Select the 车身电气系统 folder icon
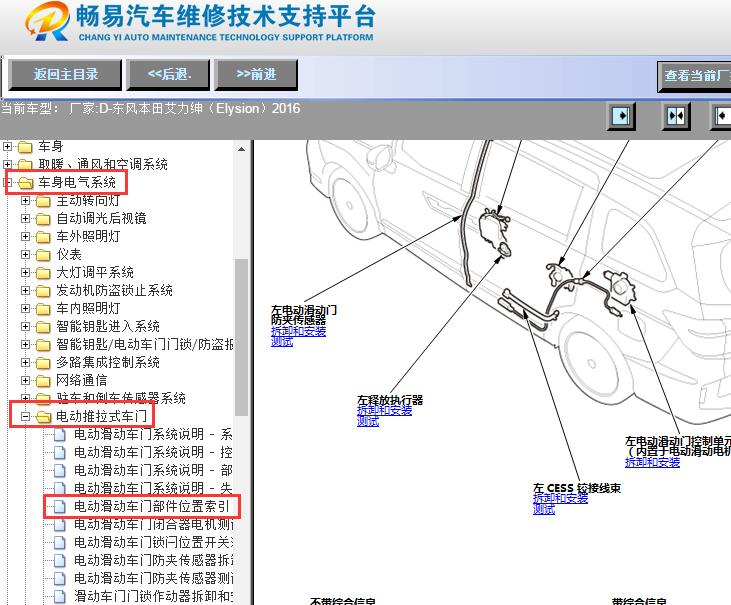Viewport: 731px width, 605px height. (x=25, y=183)
